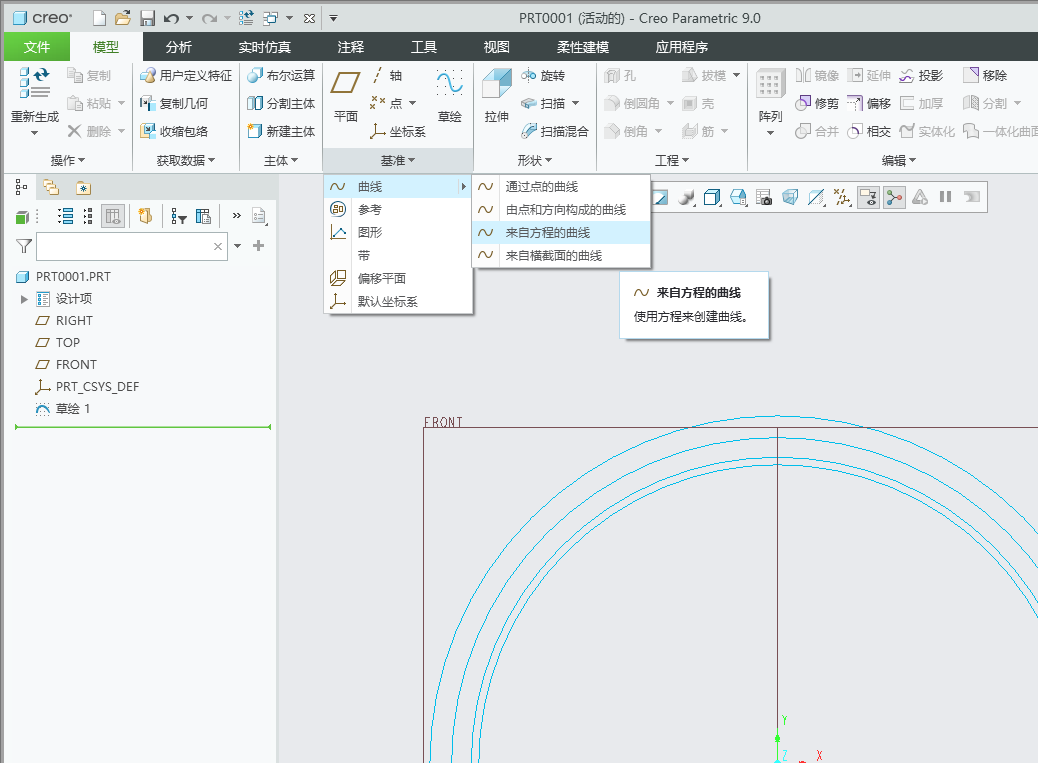Switch to the 分析 ribbon tab
Screen dimensions: 1038x763
(178, 47)
